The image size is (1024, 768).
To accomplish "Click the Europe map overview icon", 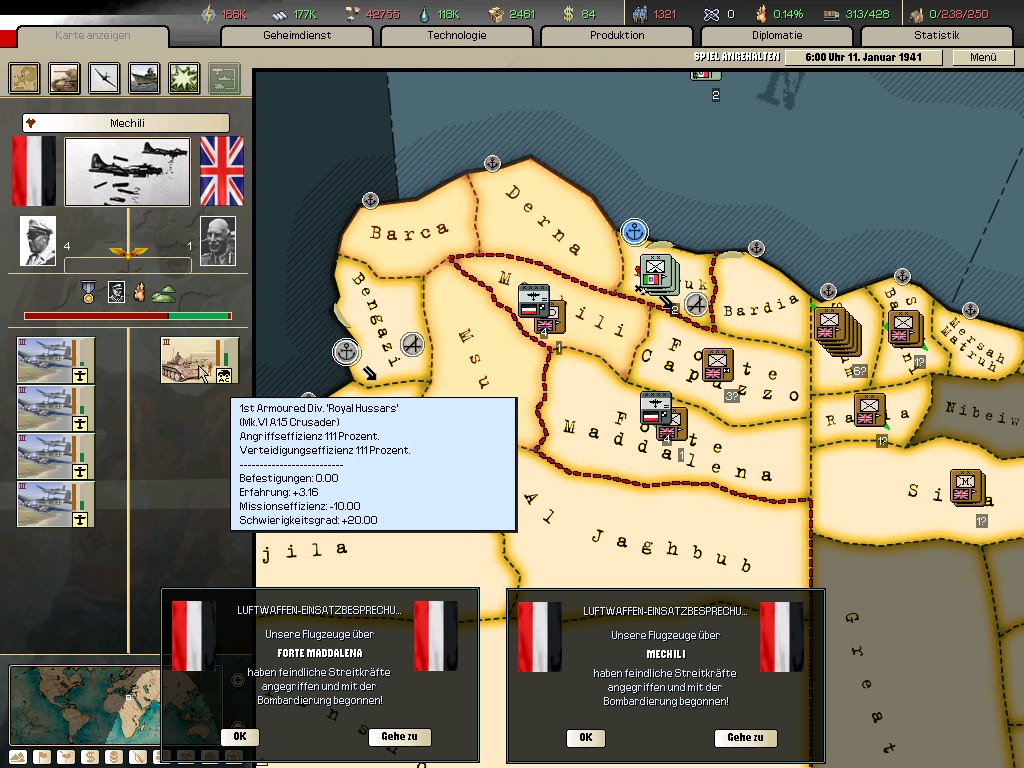I will (24, 78).
